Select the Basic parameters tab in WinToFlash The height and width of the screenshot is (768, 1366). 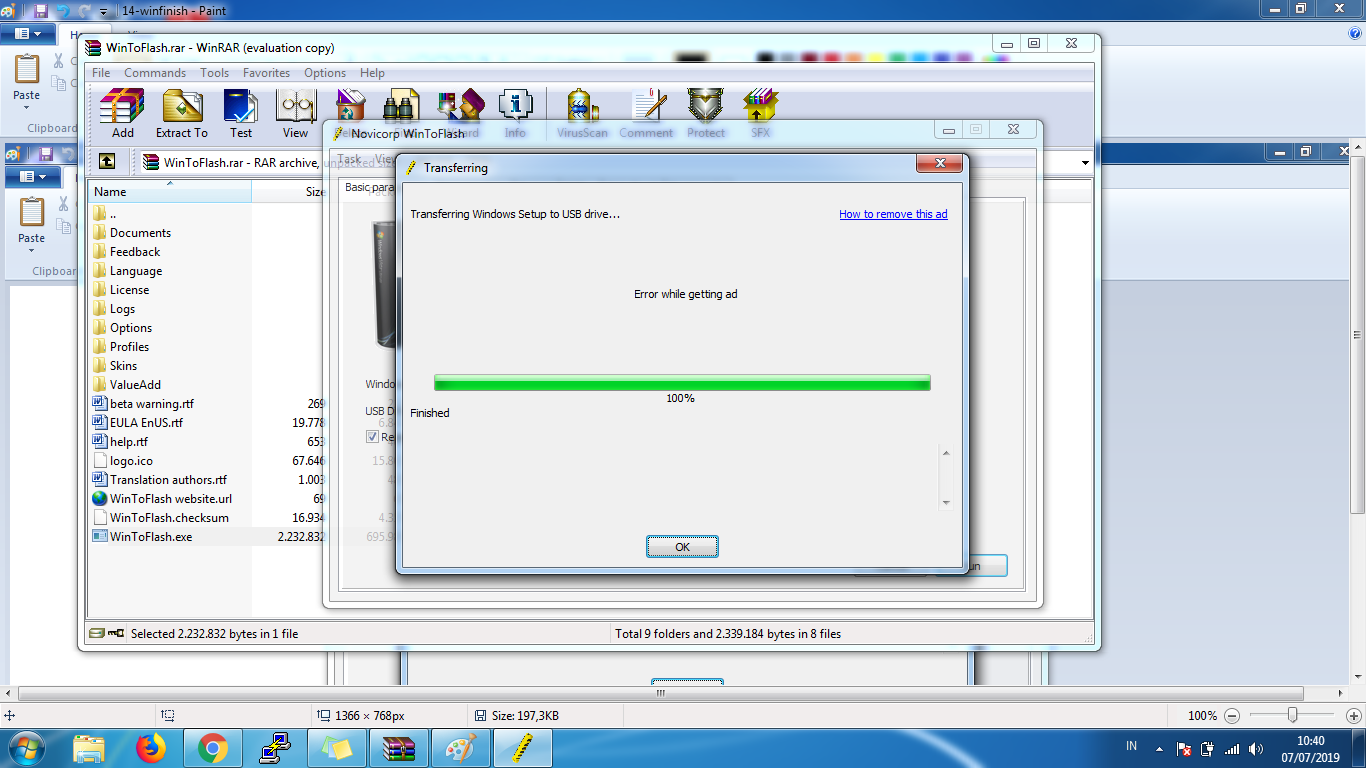click(369, 187)
